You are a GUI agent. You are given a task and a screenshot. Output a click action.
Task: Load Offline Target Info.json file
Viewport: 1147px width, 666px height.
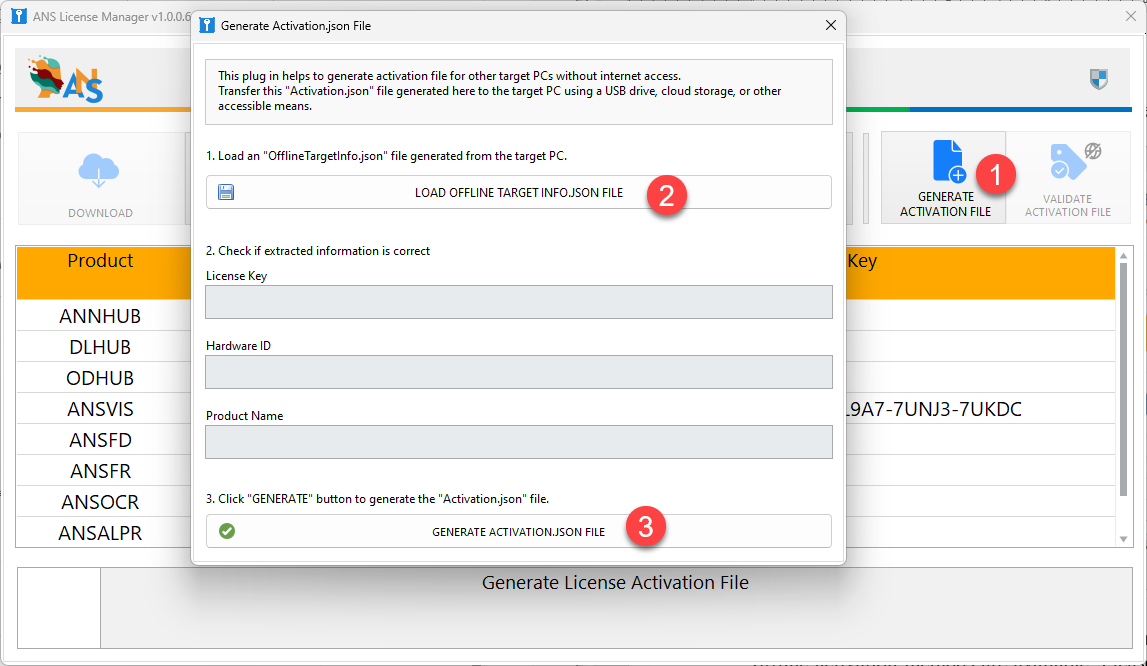[x=518, y=192]
